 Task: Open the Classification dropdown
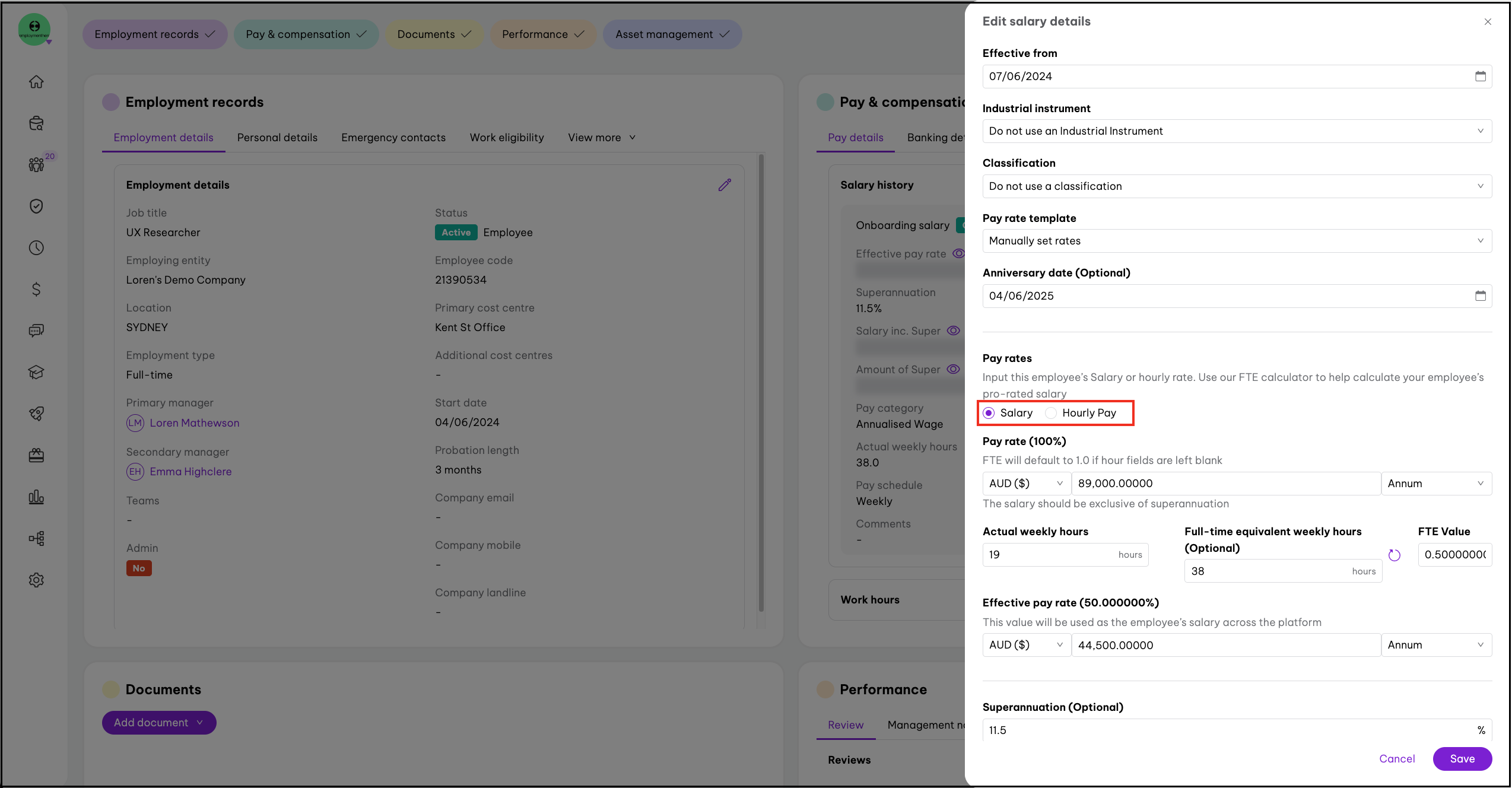pos(1237,186)
